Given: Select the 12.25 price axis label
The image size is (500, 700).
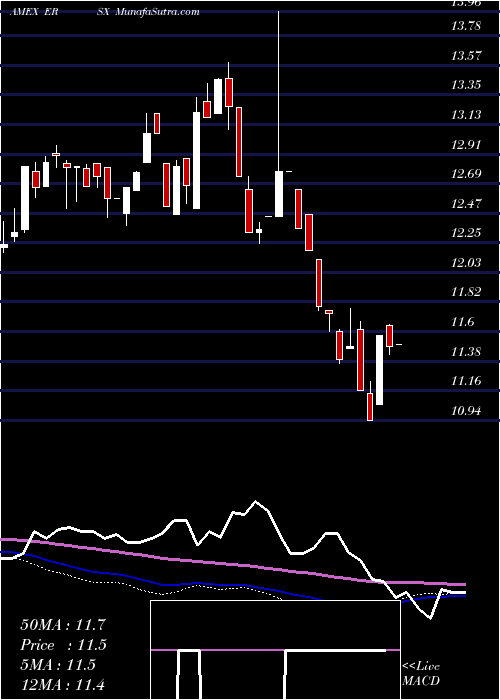Looking at the screenshot, I should click(x=466, y=233).
